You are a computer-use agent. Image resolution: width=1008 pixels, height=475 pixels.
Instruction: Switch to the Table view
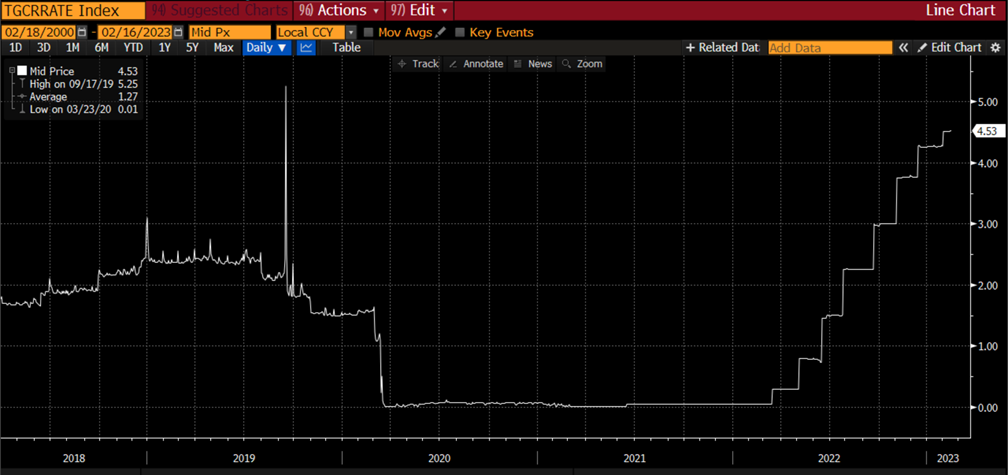(x=346, y=48)
